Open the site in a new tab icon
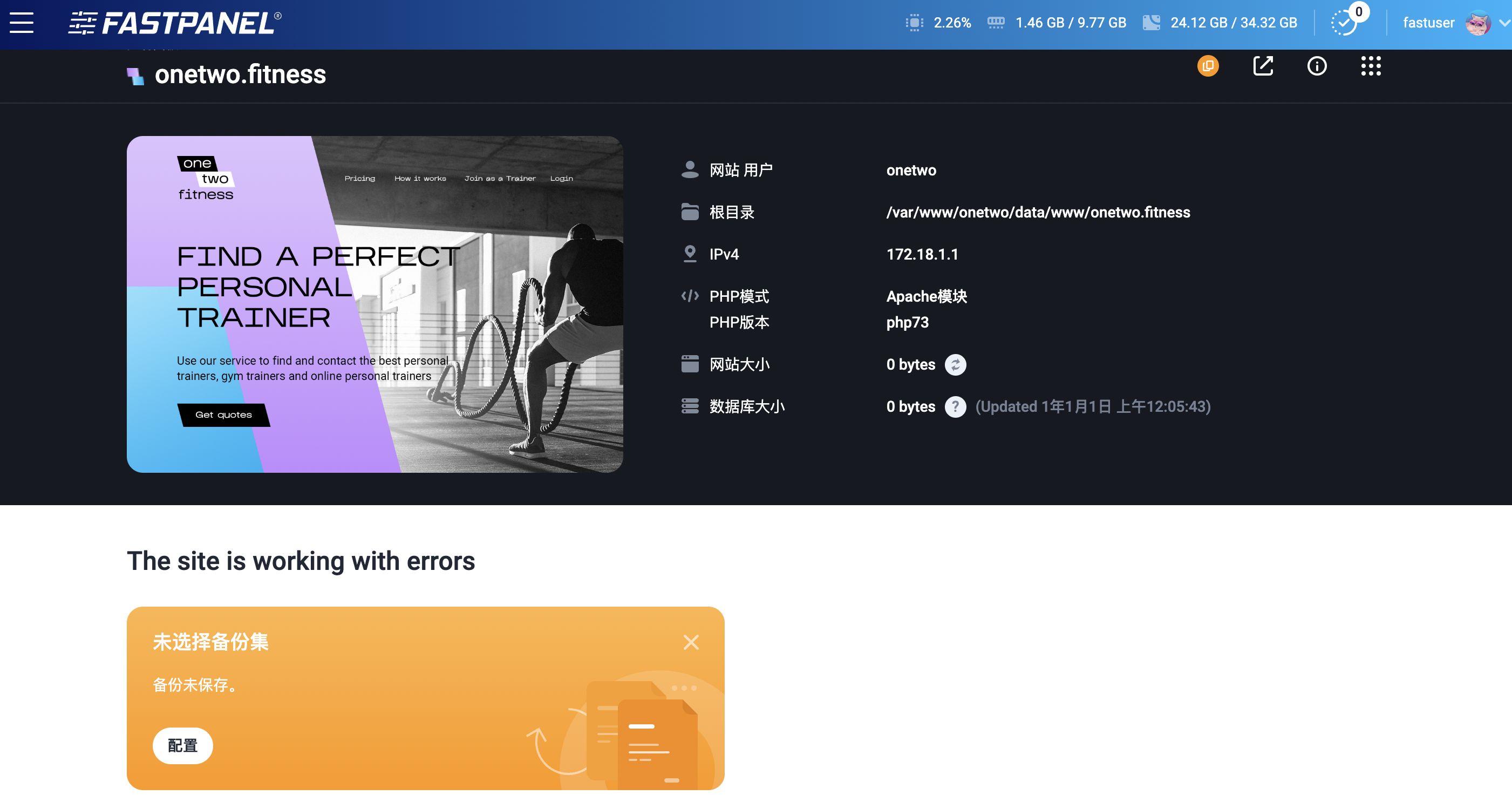 (1263, 67)
